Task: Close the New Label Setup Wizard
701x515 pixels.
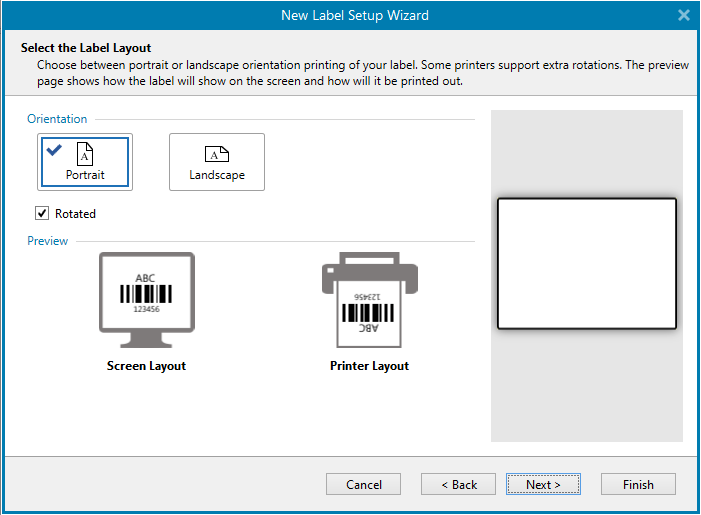Action: point(684,15)
